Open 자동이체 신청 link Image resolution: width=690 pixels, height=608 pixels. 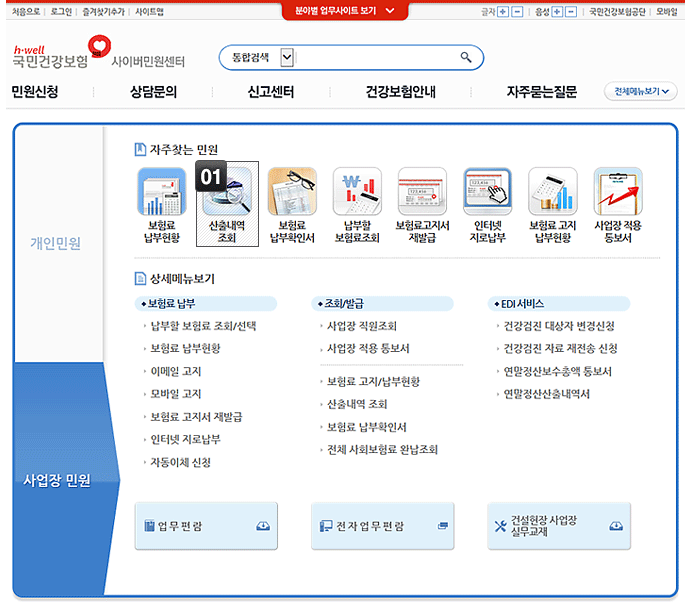point(180,462)
